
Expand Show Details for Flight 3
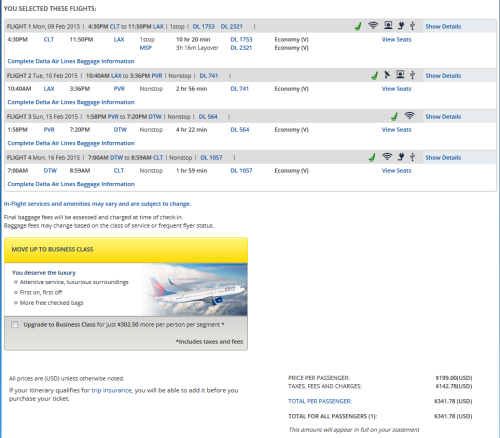(x=443, y=117)
